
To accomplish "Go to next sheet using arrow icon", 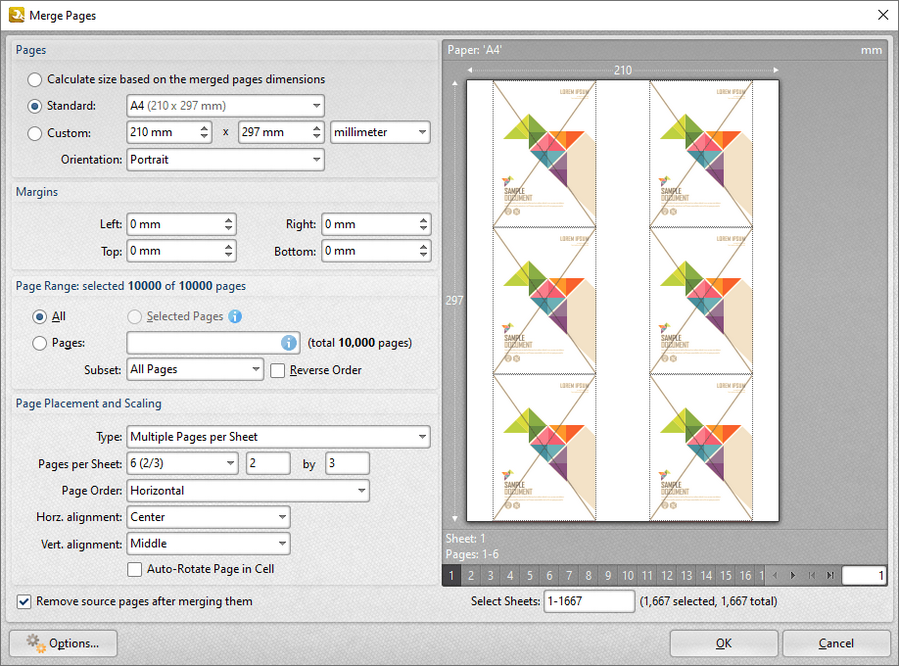I will point(792,575).
